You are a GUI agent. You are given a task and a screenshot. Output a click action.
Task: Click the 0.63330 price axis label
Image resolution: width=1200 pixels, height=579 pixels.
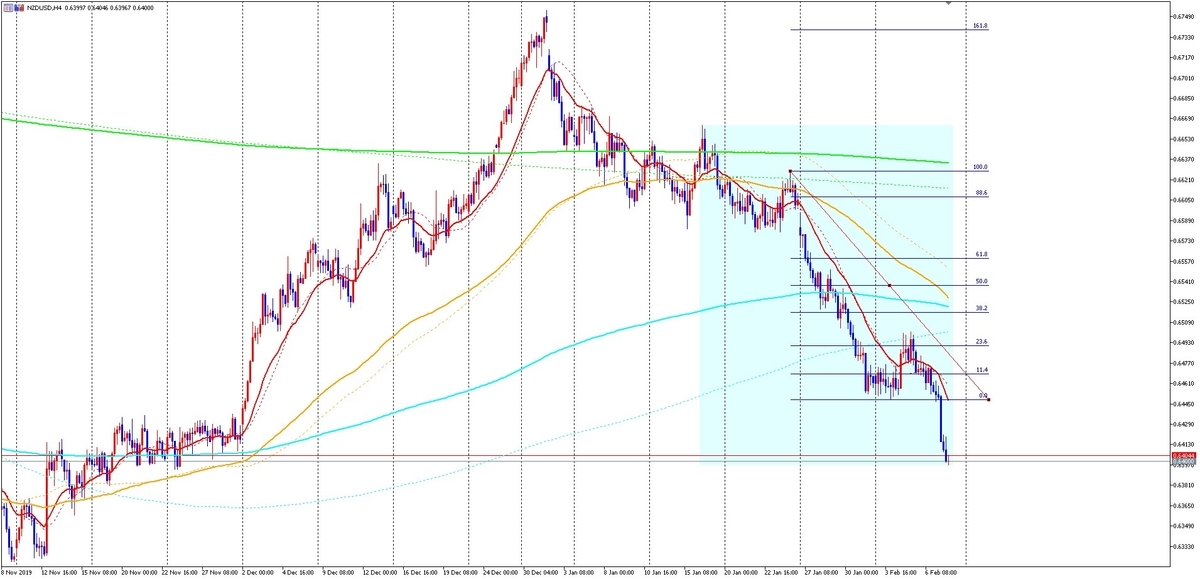(x=1184, y=547)
